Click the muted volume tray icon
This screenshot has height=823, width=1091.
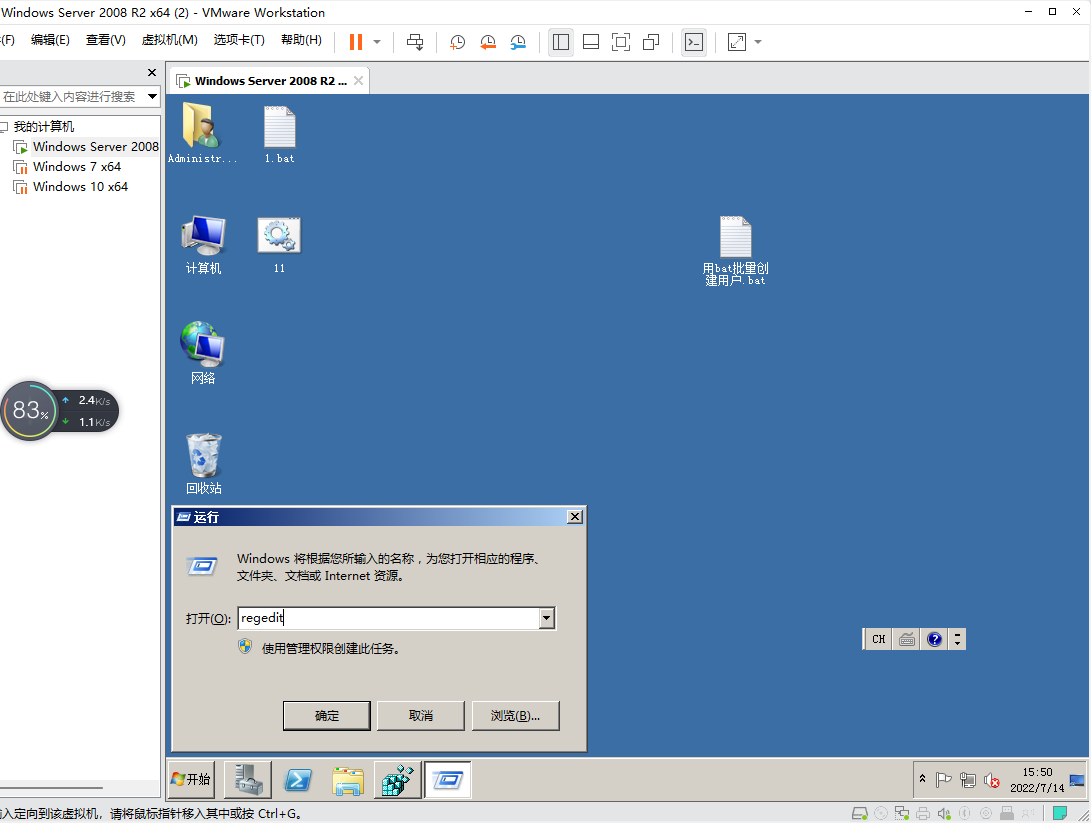[992, 781]
